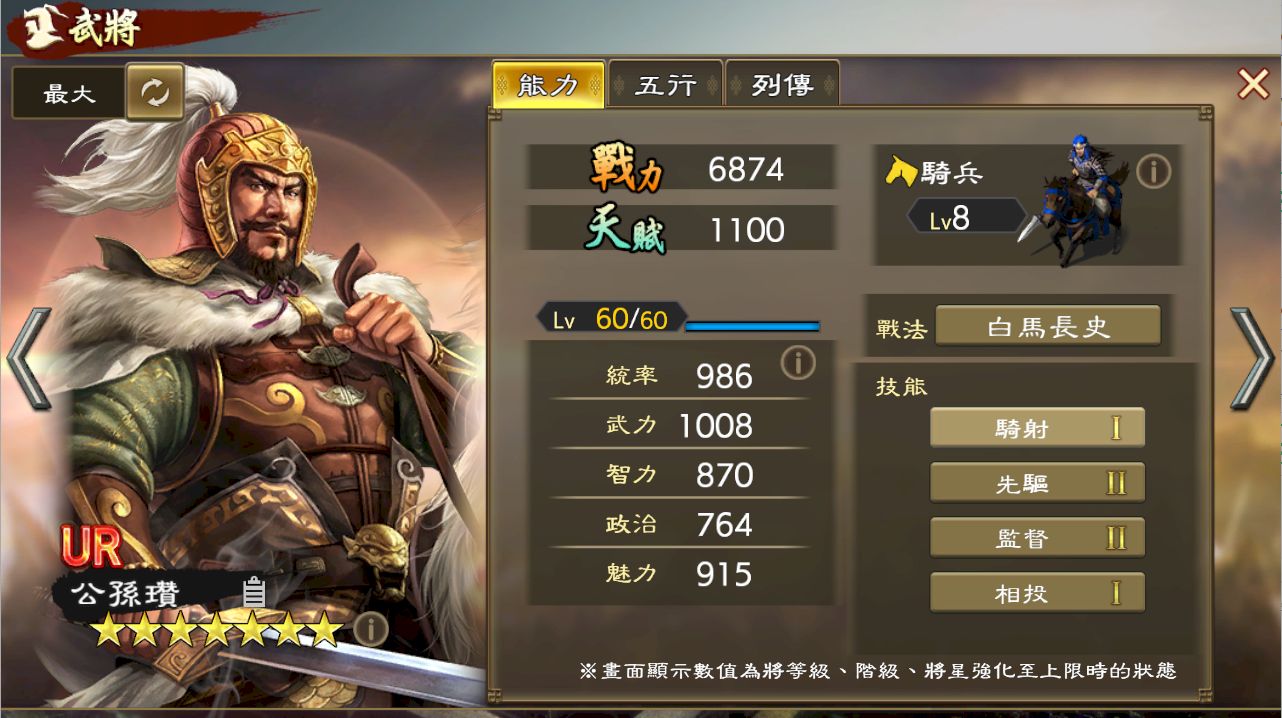Click the refresh arrows icon beside 最大

155,93
